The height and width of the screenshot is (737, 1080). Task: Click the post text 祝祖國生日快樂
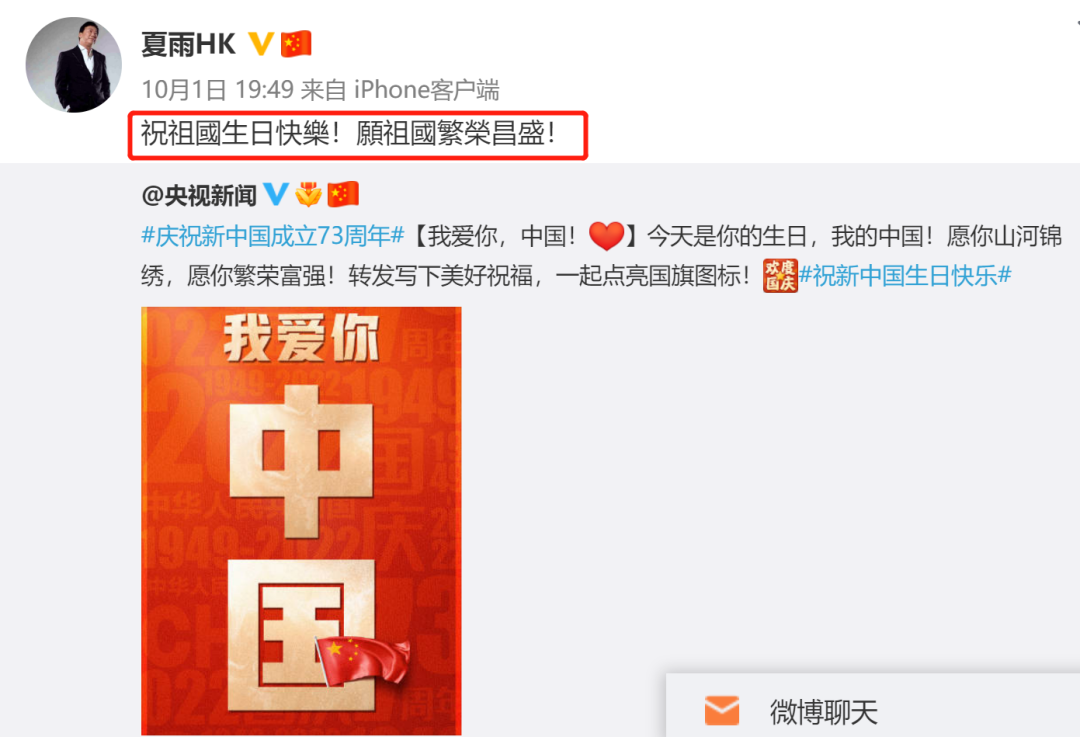(236, 134)
